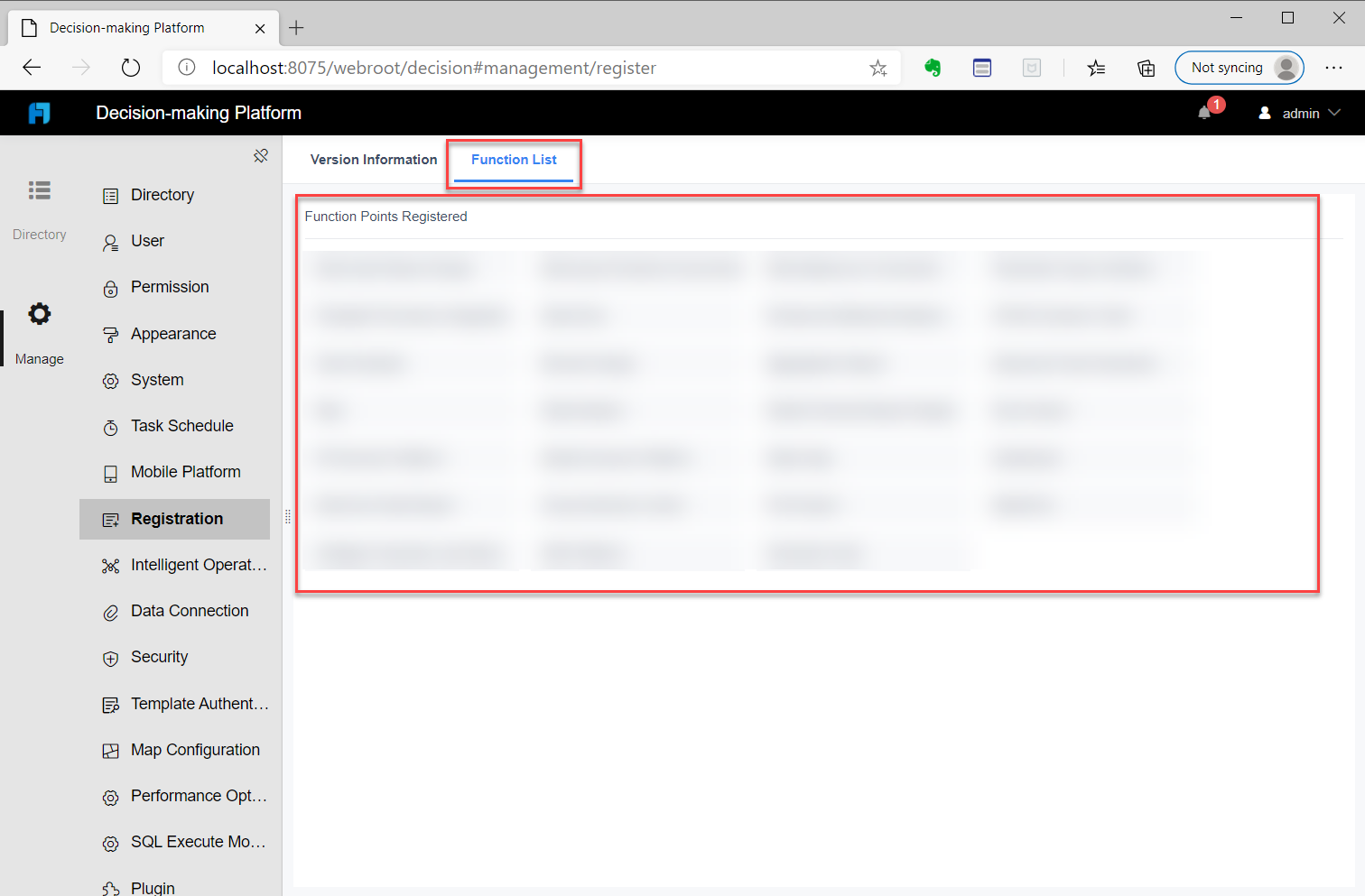Open Map Configuration menu item
Viewport: 1365px width, 896px height.
click(x=175, y=750)
